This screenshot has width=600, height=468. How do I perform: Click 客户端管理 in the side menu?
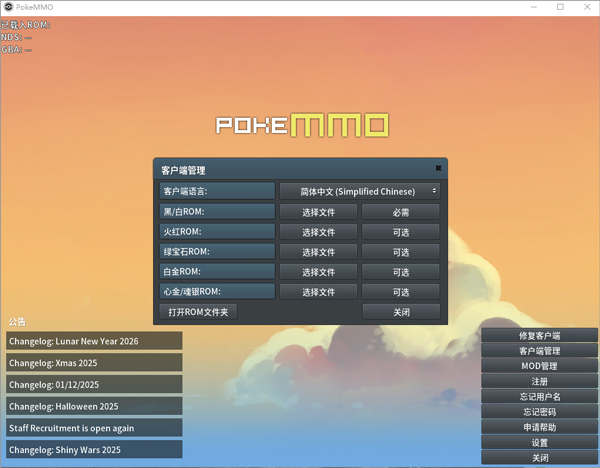pyautogui.click(x=539, y=351)
